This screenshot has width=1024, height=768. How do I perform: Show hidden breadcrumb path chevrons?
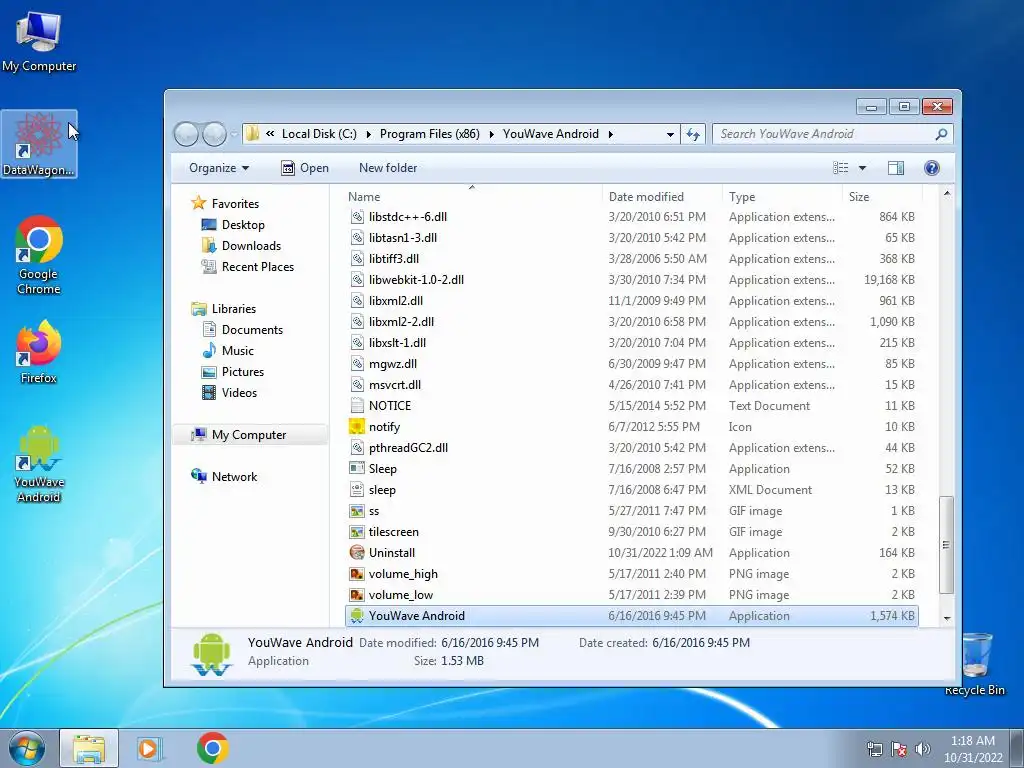270,134
